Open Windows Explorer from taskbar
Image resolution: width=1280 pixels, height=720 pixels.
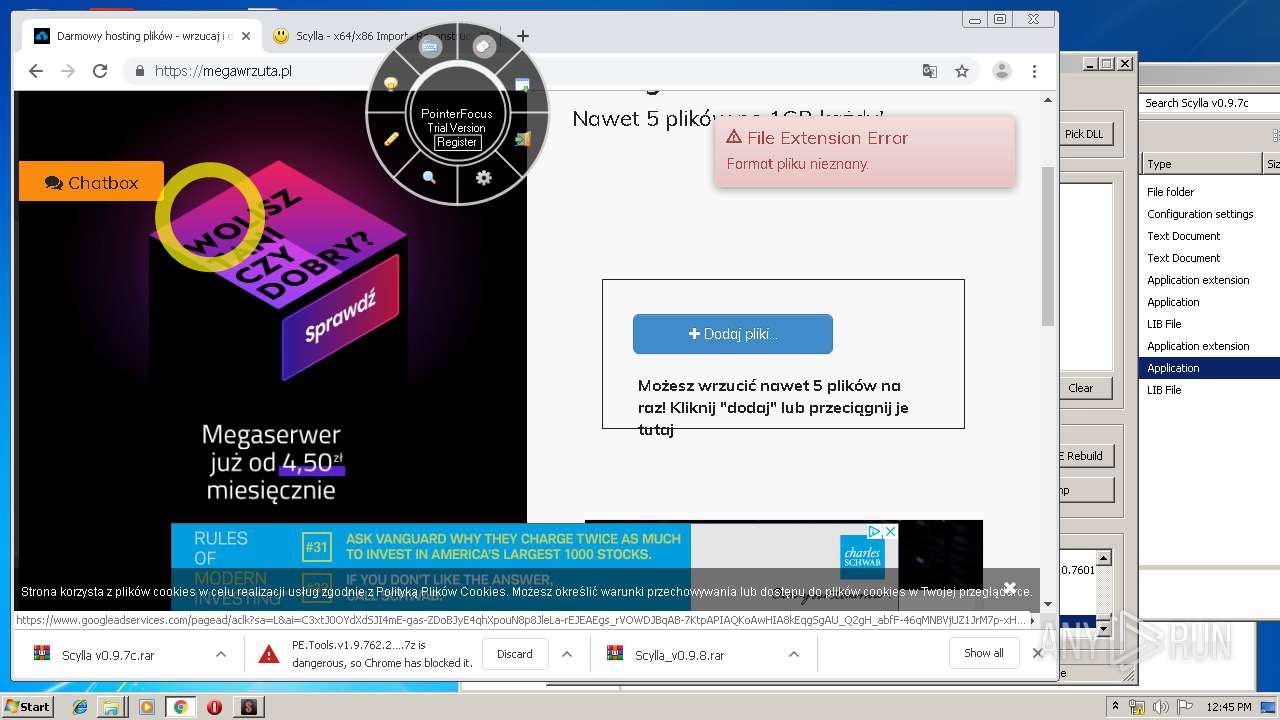click(x=111, y=707)
